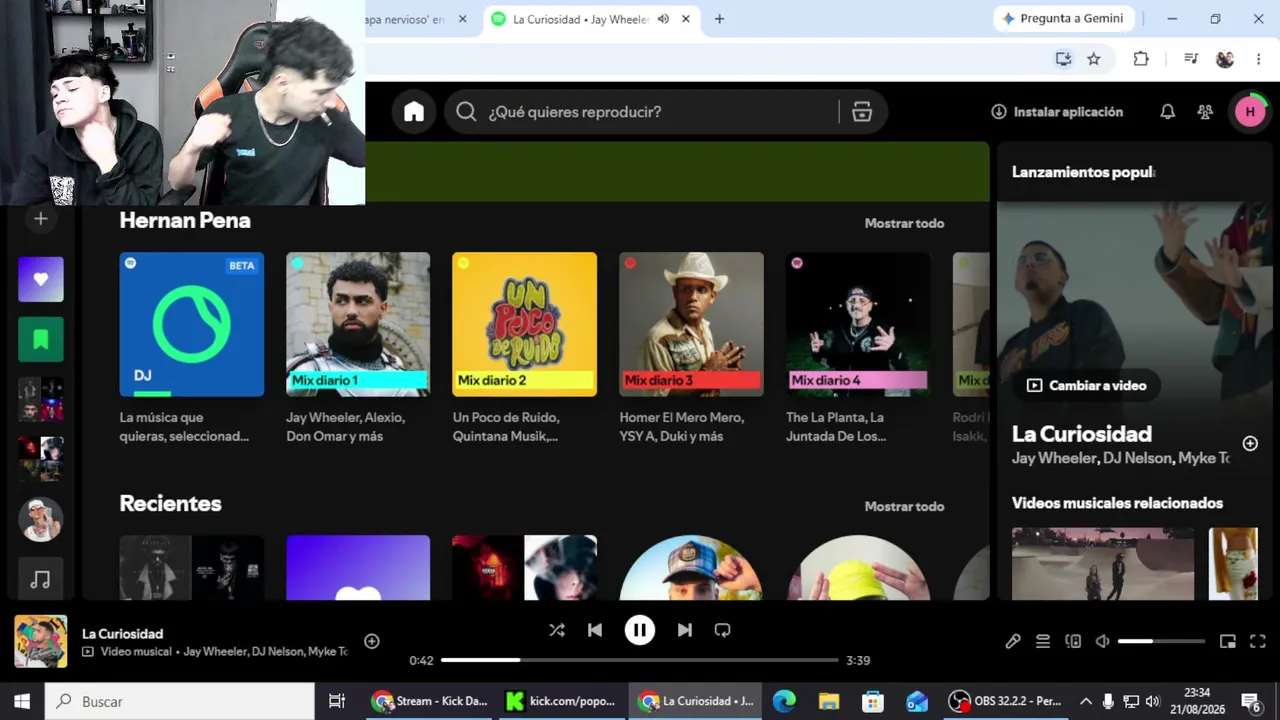
Task: Click Instalar aplicación
Action: click(1057, 112)
